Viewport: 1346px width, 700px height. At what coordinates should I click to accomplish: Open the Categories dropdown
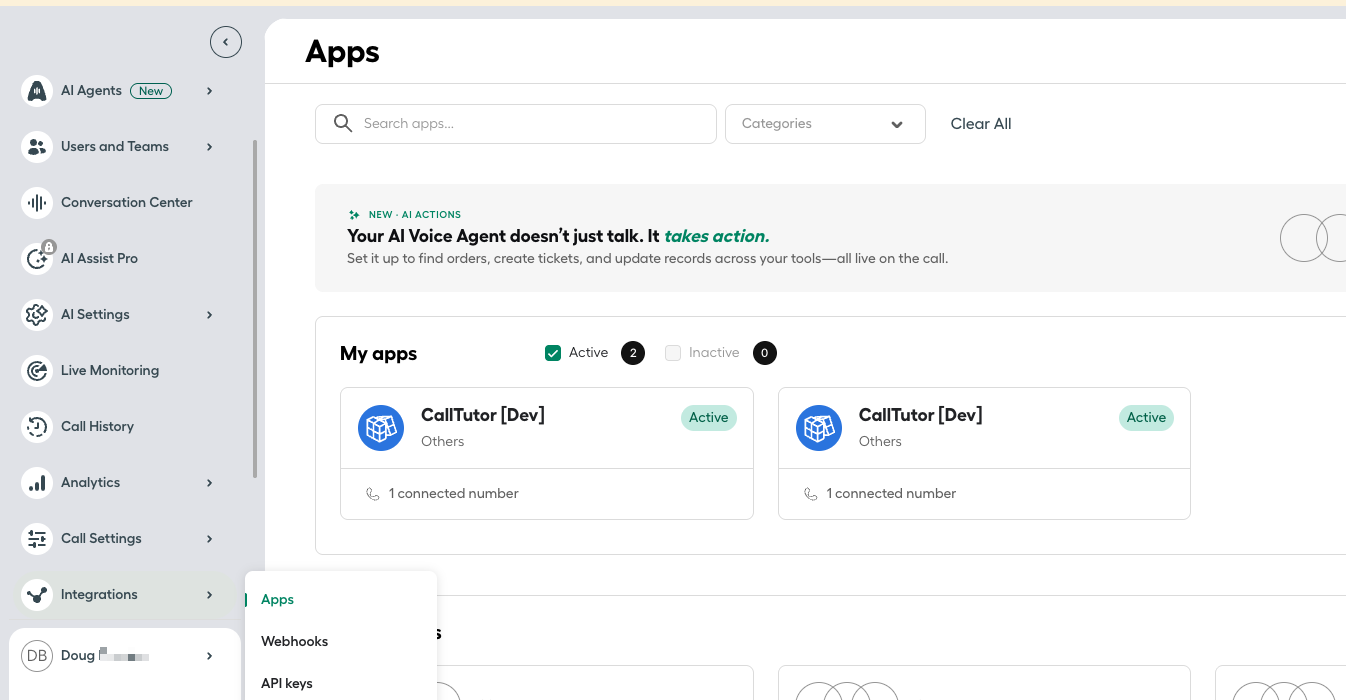[x=825, y=124]
